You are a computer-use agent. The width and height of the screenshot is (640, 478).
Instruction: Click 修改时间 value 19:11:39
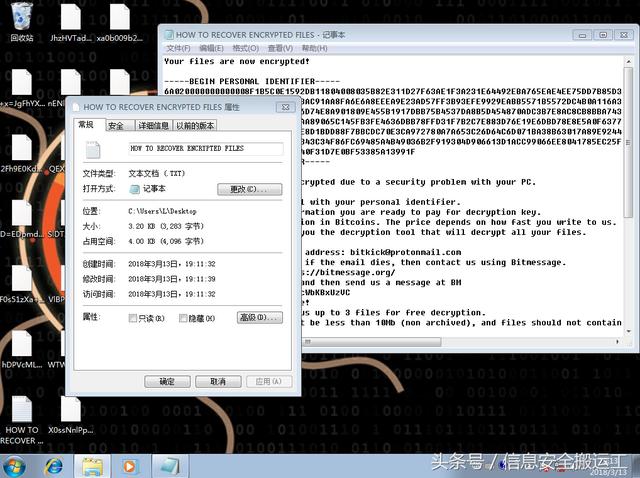click(171, 279)
